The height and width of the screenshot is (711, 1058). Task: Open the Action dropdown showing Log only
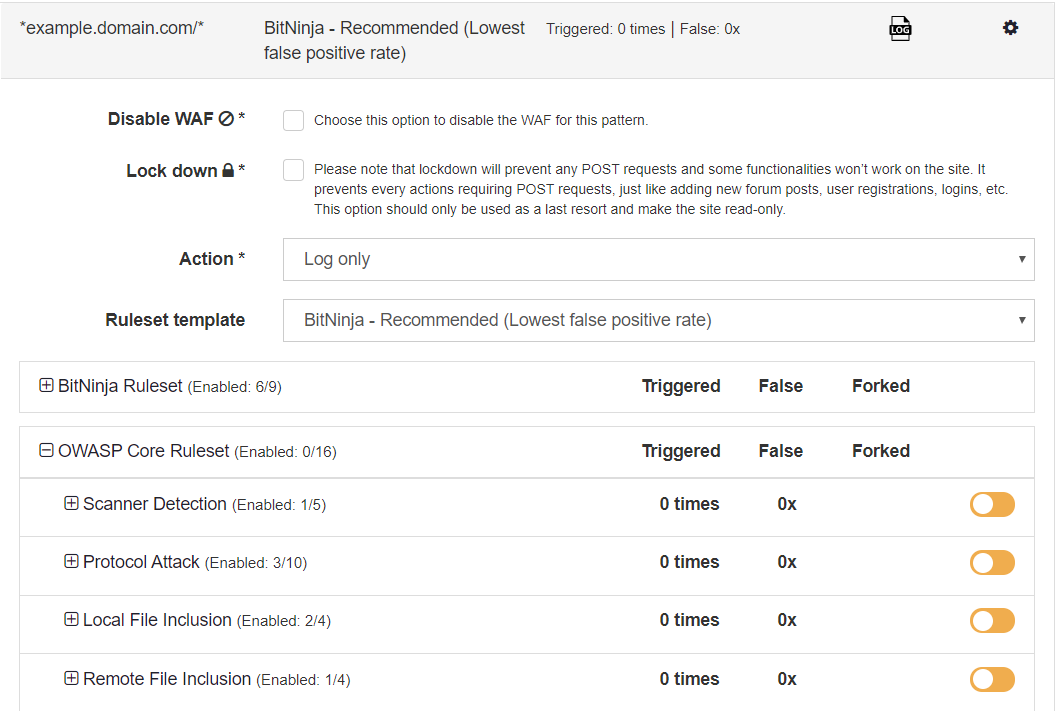[x=659, y=259]
